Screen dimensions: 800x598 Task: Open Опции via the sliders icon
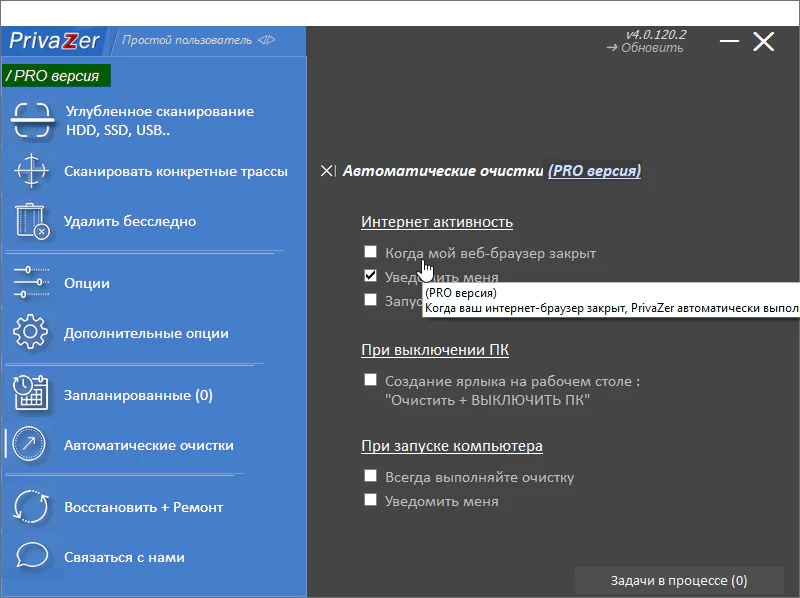(x=32, y=283)
